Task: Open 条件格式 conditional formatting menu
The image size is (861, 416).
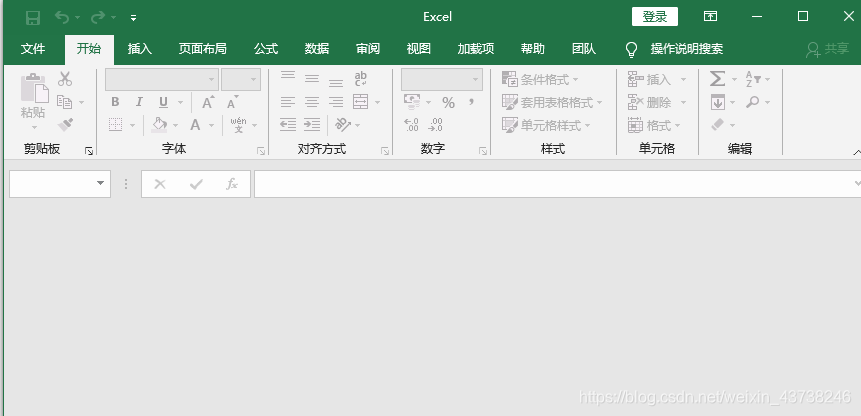Action: tap(540, 80)
